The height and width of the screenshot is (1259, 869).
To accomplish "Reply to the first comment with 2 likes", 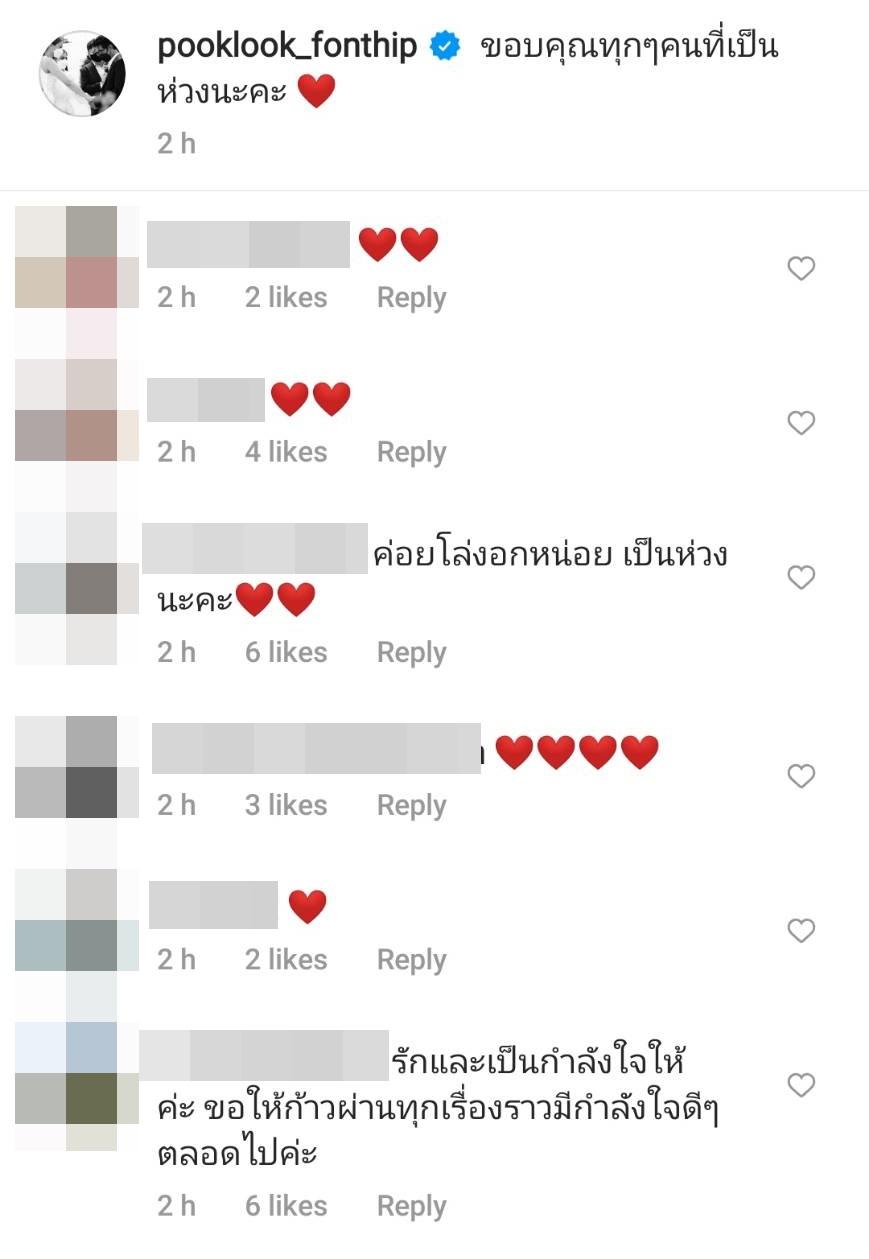I will [411, 298].
